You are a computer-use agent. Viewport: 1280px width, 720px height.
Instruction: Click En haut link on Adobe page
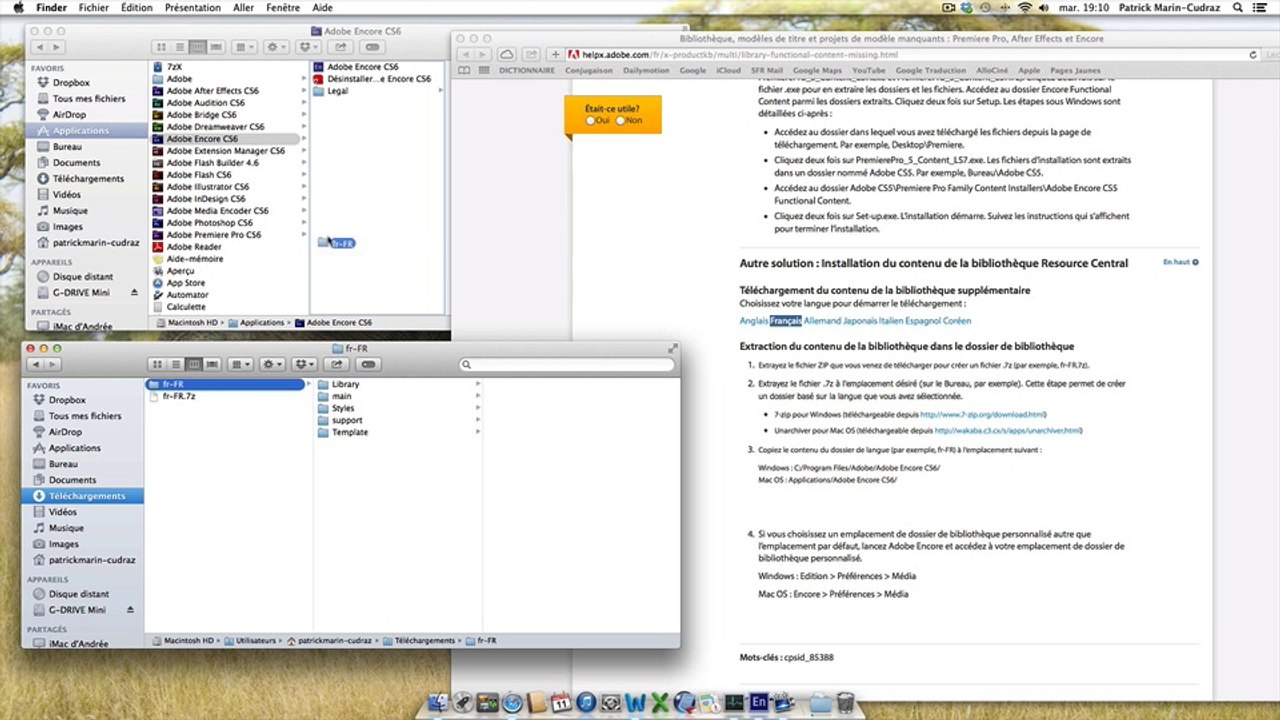(x=1180, y=262)
